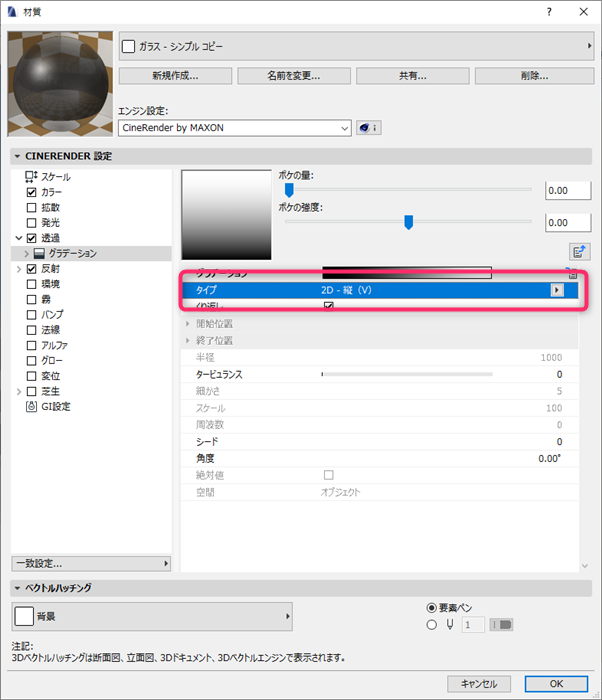Enable the 変位 channel checkbox
The height and width of the screenshot is (700, 602).
[x=31, y=376]
